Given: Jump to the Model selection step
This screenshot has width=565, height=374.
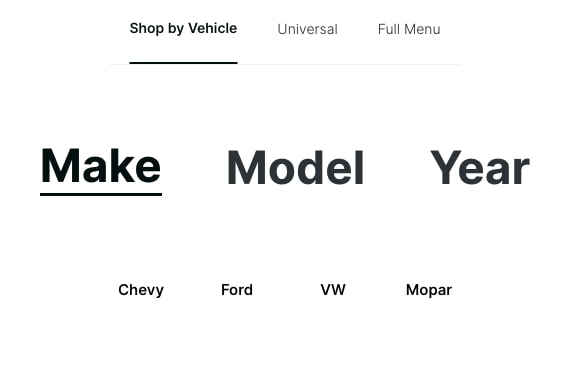Looking at the screenshot, I should pos(295,168).
